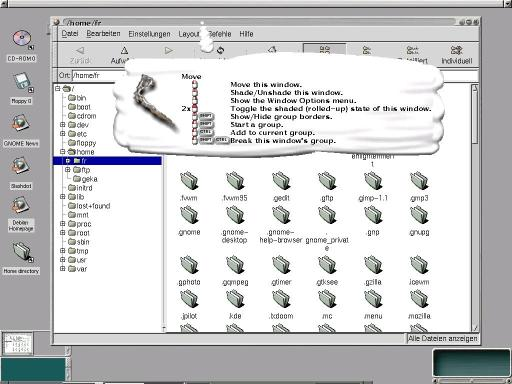Expand the proc tree node
The height and width of the screenshot is (384, 512).
62,224
